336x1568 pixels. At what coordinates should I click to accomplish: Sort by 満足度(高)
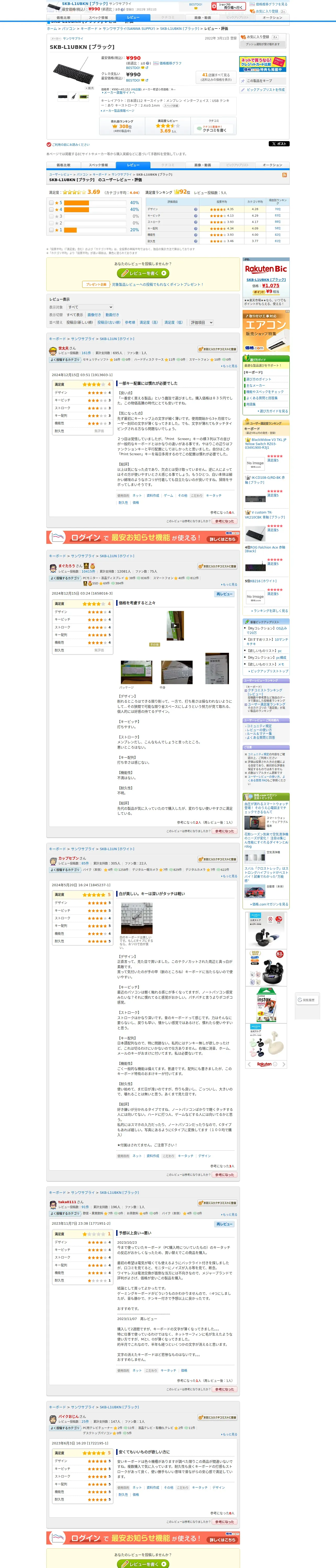(149, 322)
